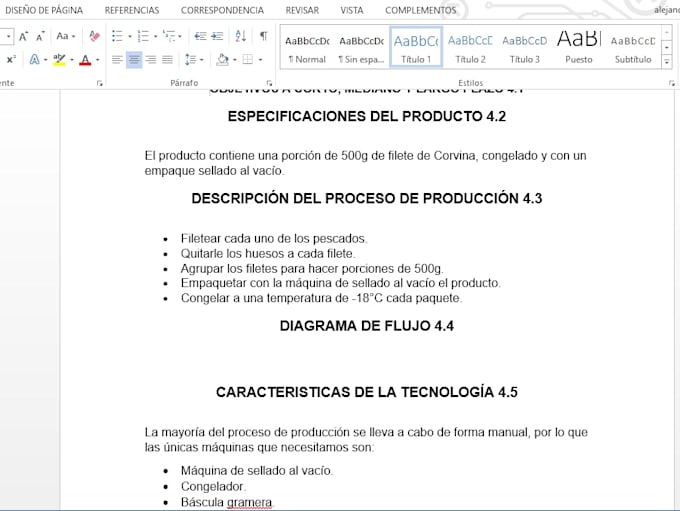680x511 pixels.
Task: Toggle show paragraph marks
Action: click(x=263, y=36)
